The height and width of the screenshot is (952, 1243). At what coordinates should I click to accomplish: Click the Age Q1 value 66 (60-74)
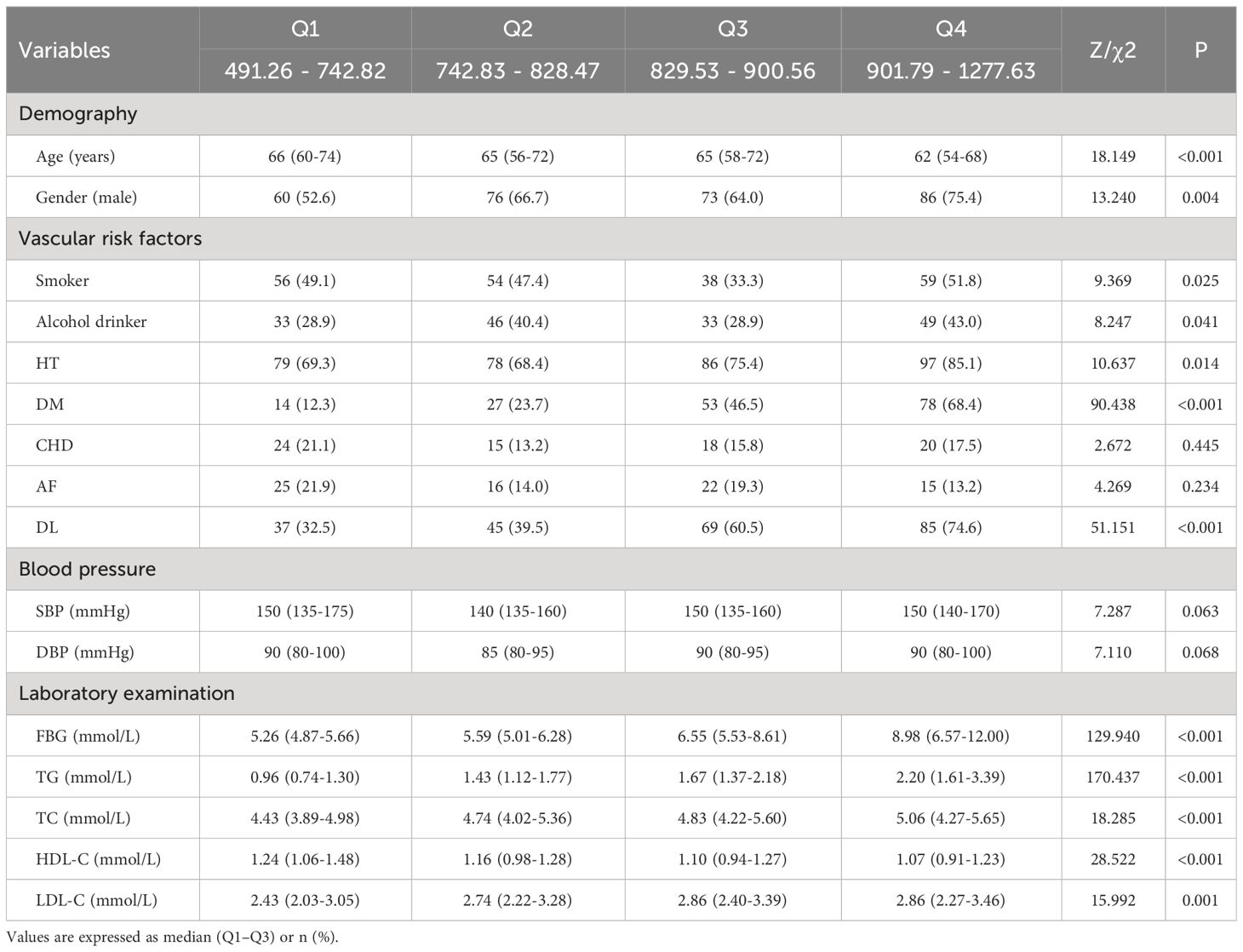(305, 157)
